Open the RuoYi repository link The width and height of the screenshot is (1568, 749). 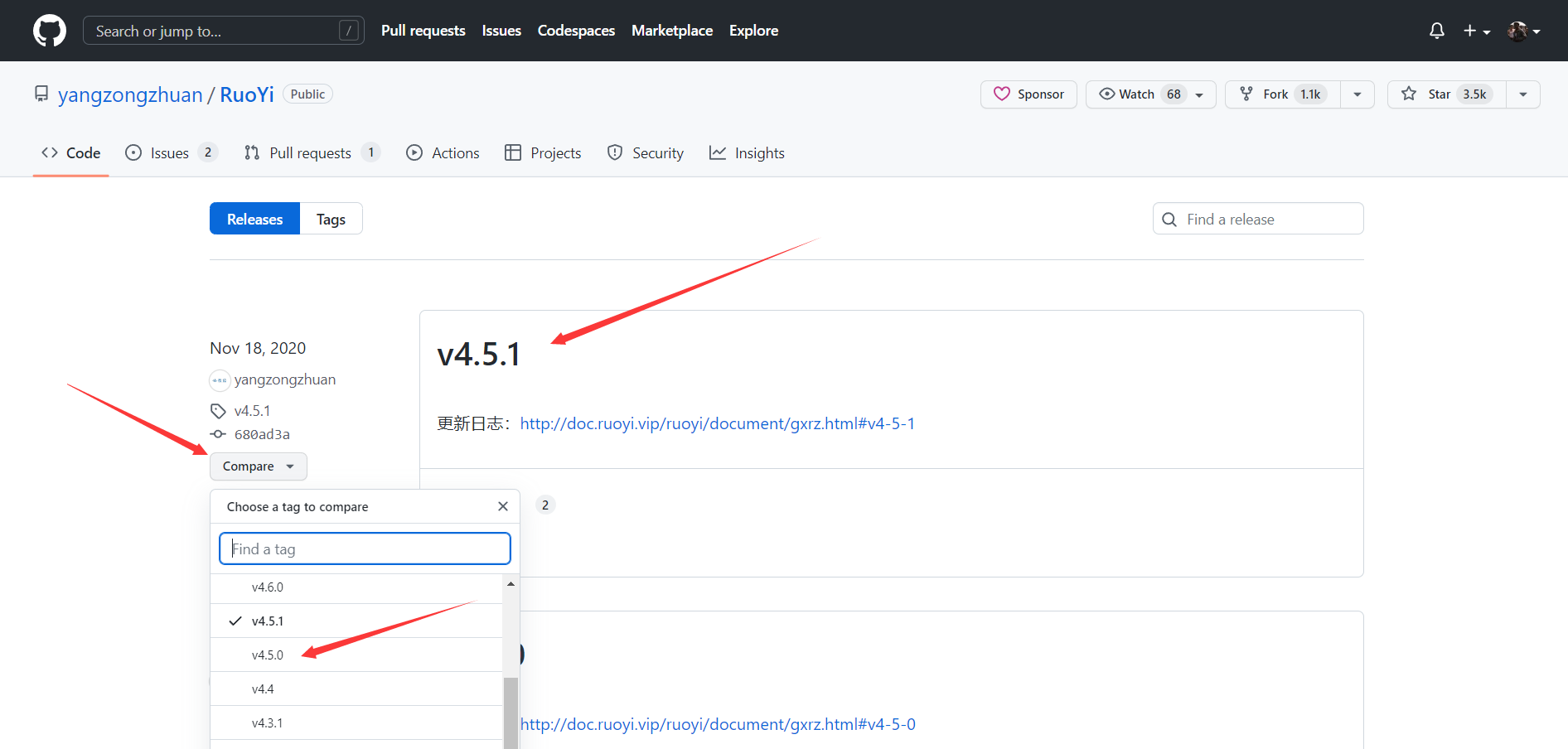click(x=247, y=94)
